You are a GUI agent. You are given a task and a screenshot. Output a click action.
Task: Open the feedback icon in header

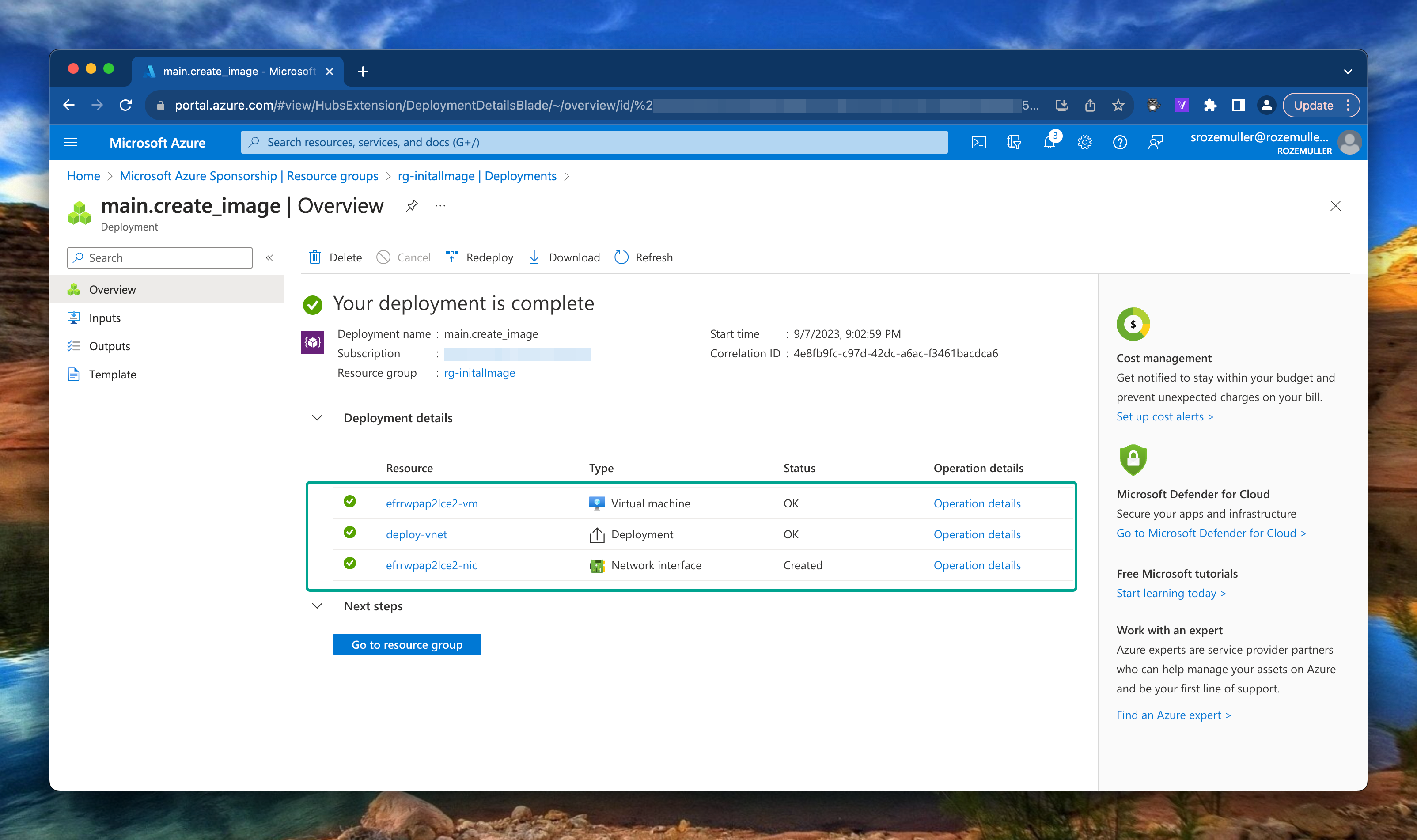(1155, 143)
